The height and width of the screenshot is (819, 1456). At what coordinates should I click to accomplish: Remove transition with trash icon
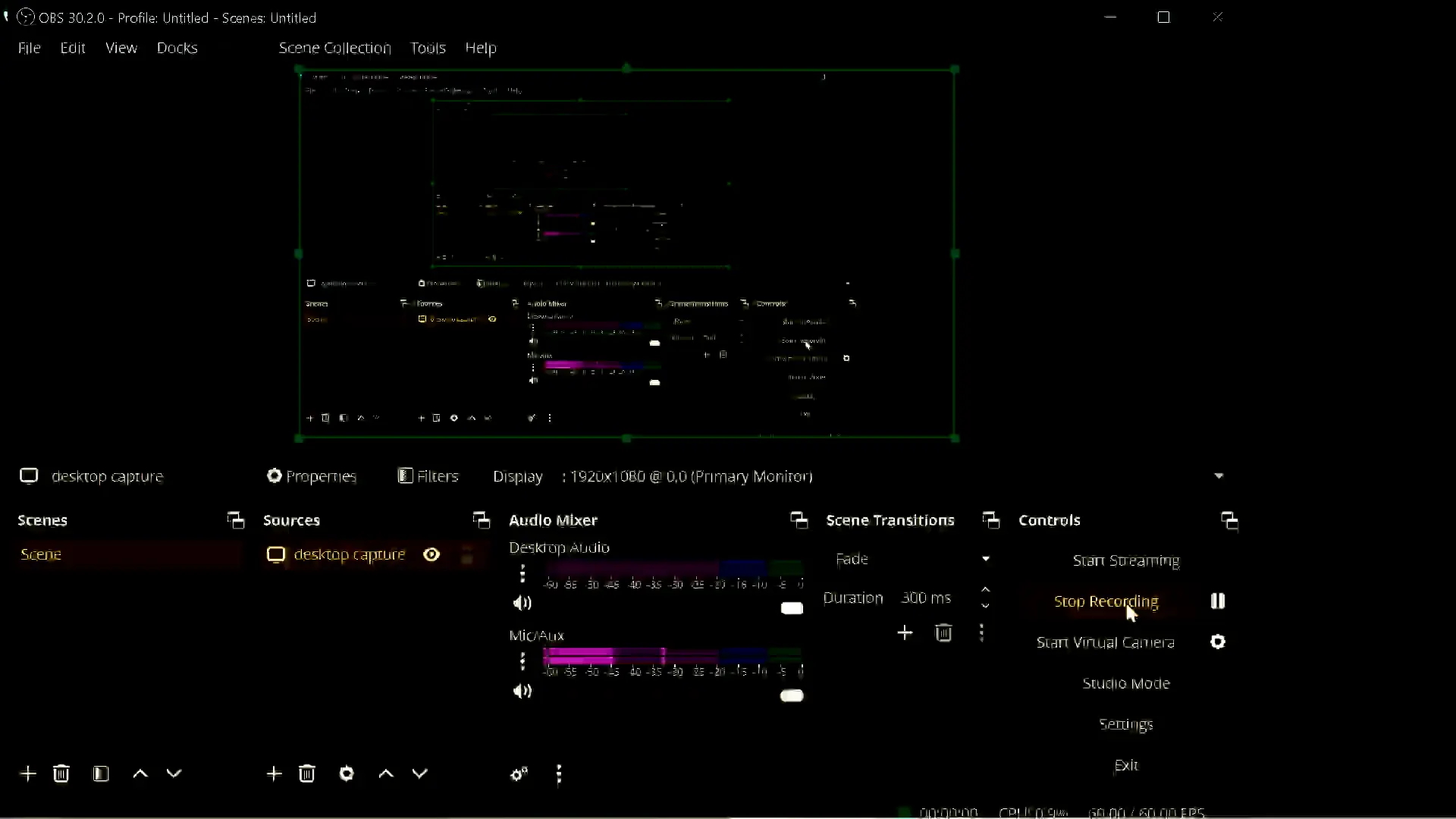coord(943,632)
